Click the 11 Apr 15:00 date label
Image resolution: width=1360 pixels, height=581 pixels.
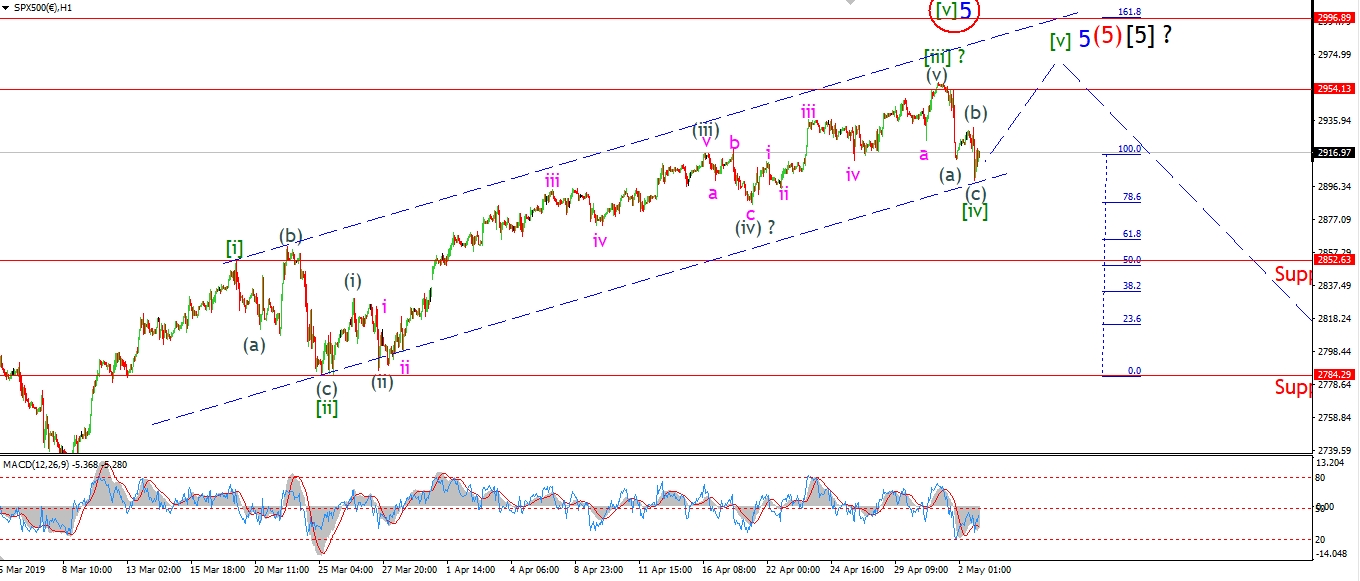point(664,570)
